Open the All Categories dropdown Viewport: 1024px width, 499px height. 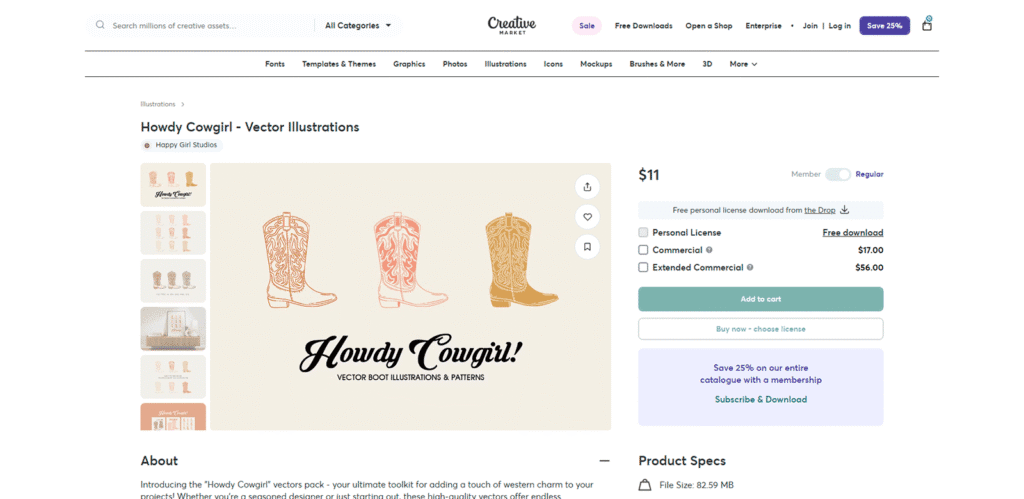[x=358, y=25]
